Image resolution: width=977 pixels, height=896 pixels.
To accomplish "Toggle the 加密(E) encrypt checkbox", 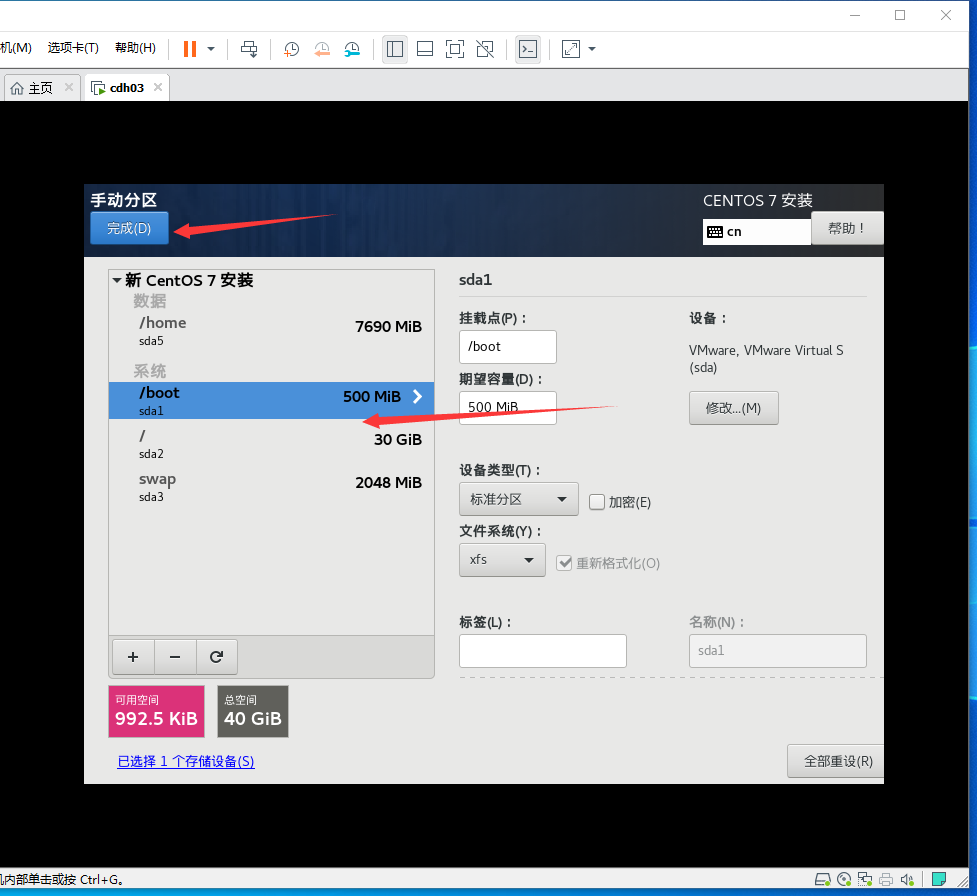I will (x=597, y=502).
